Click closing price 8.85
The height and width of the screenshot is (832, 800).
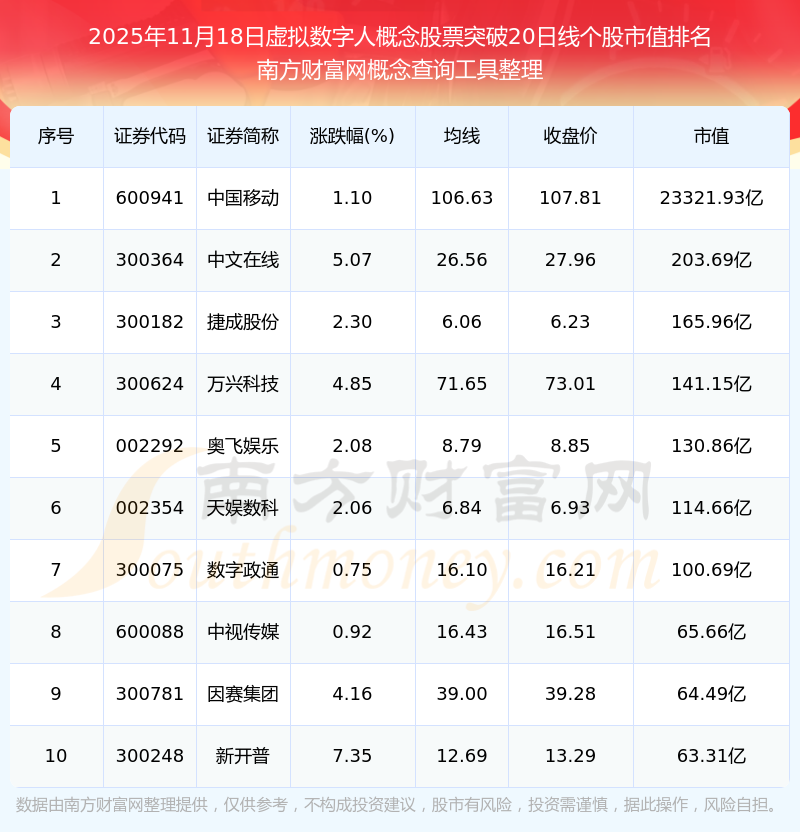tap(570, 446)
